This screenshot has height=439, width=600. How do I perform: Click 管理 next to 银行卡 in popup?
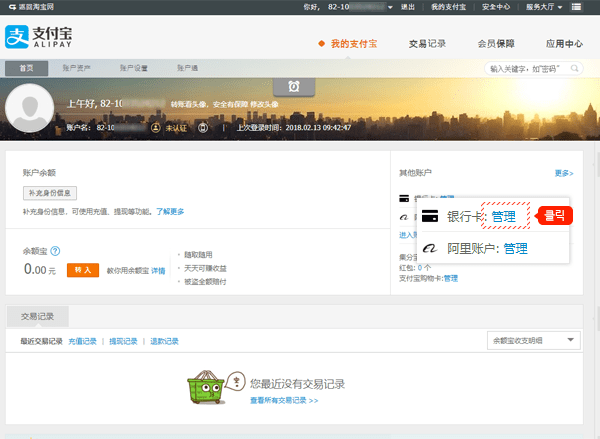point(504,216)
